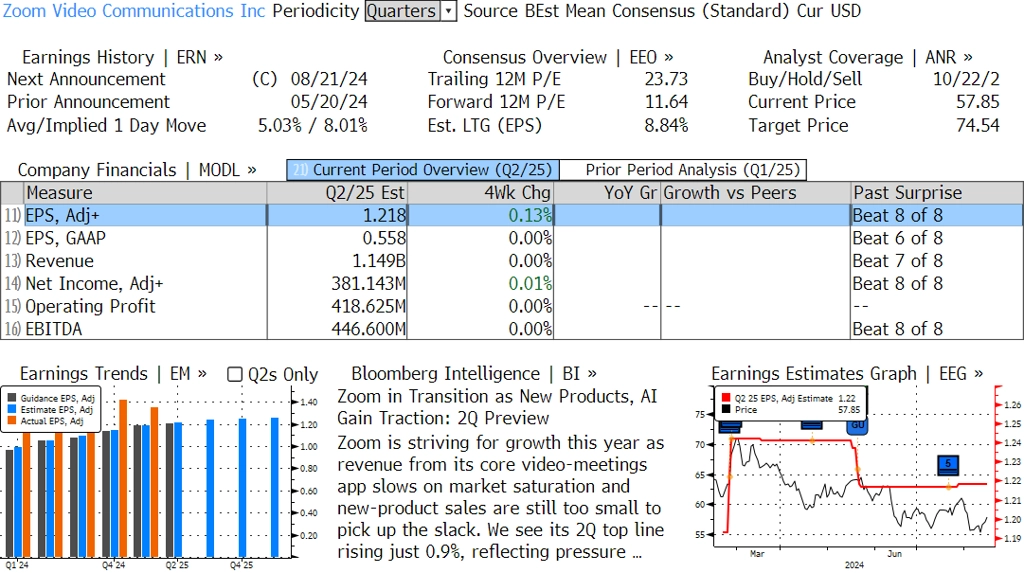Open Earnings History ERN link
The width and height of the screenshot is (1024, 573).
123,57
